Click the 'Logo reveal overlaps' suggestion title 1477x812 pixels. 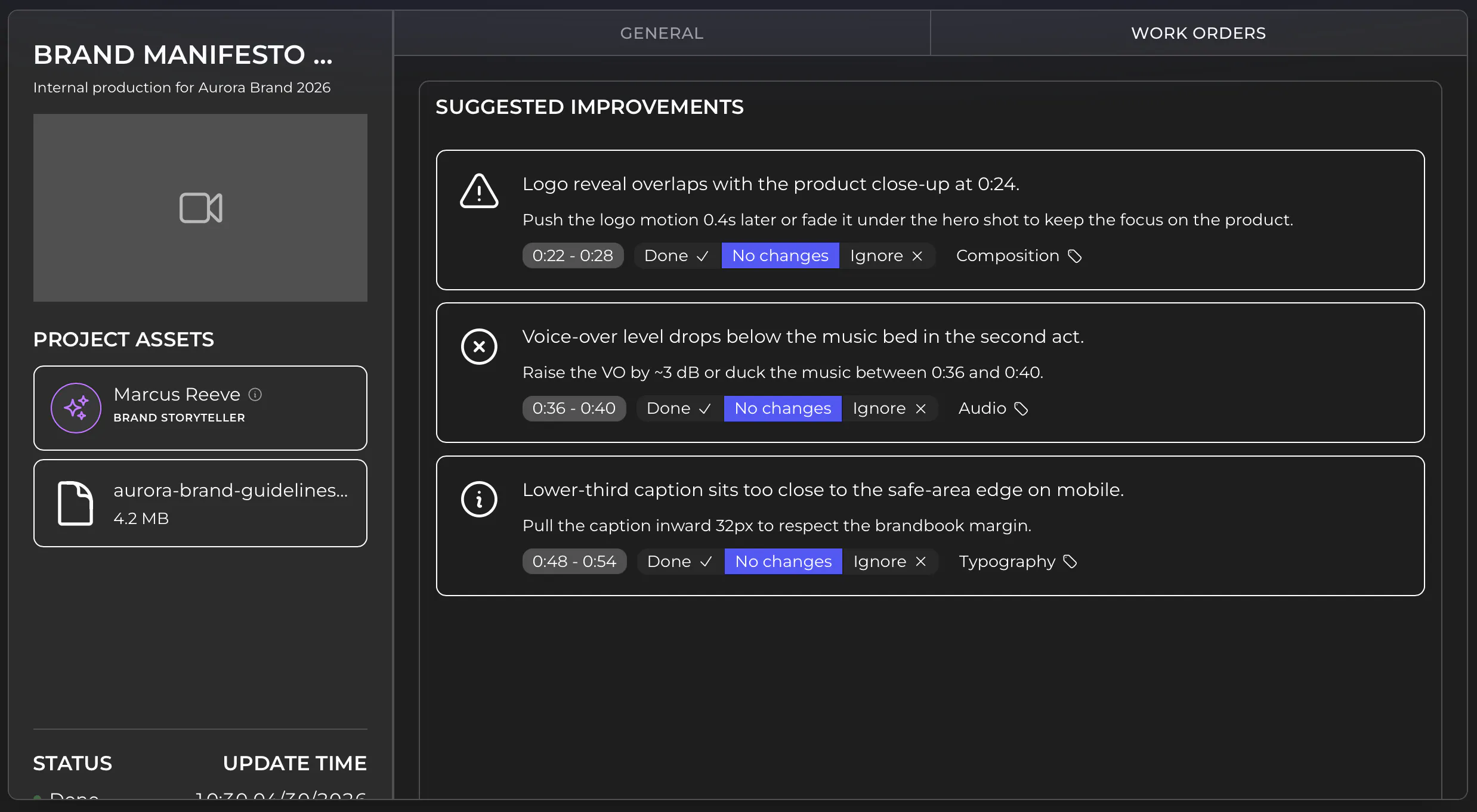coord(771,184)
